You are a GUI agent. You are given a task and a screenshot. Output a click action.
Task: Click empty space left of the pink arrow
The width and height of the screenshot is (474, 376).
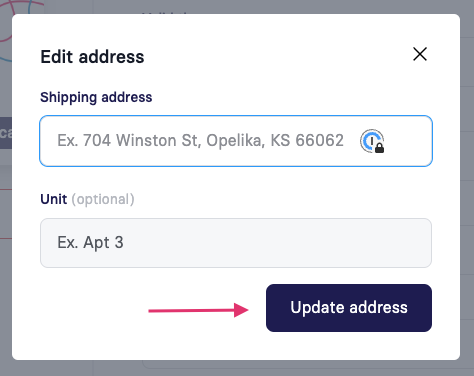pos(93,310)
